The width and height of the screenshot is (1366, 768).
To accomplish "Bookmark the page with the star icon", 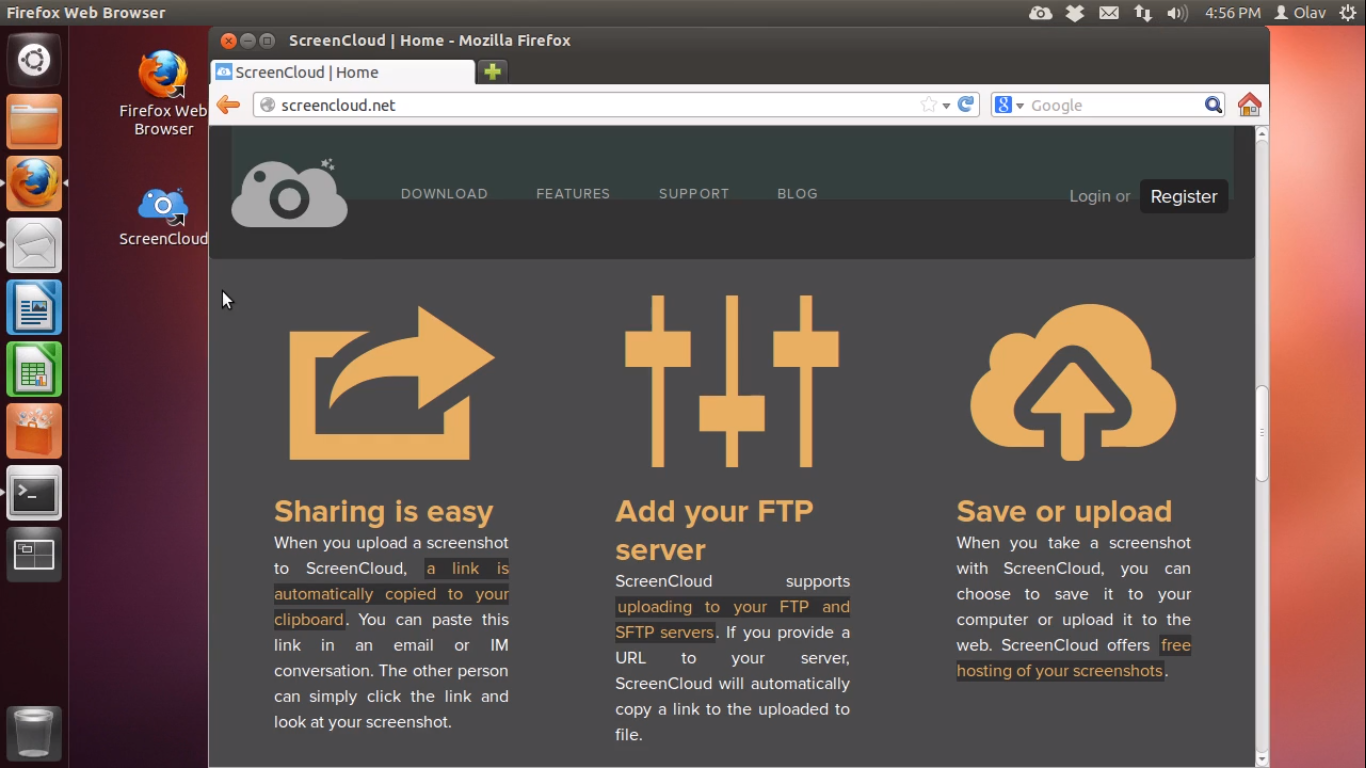I will tap(928, 105).
